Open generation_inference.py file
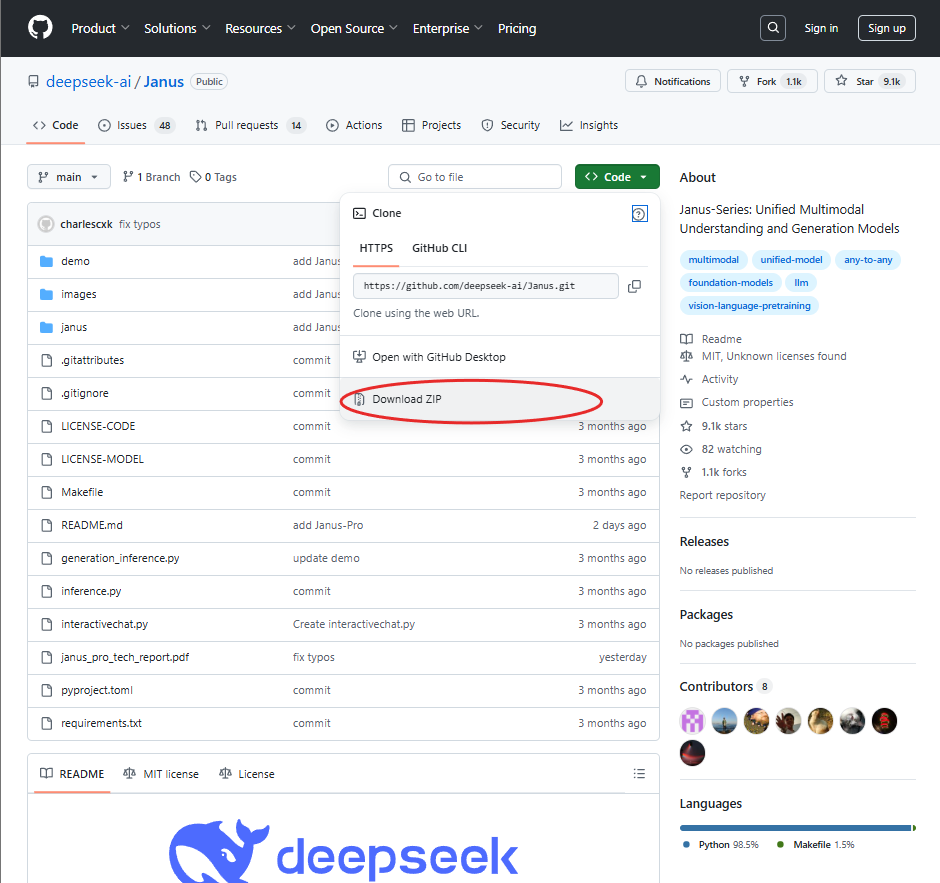The height and width of the screenshot is (883, 940). tap(120, 558)
